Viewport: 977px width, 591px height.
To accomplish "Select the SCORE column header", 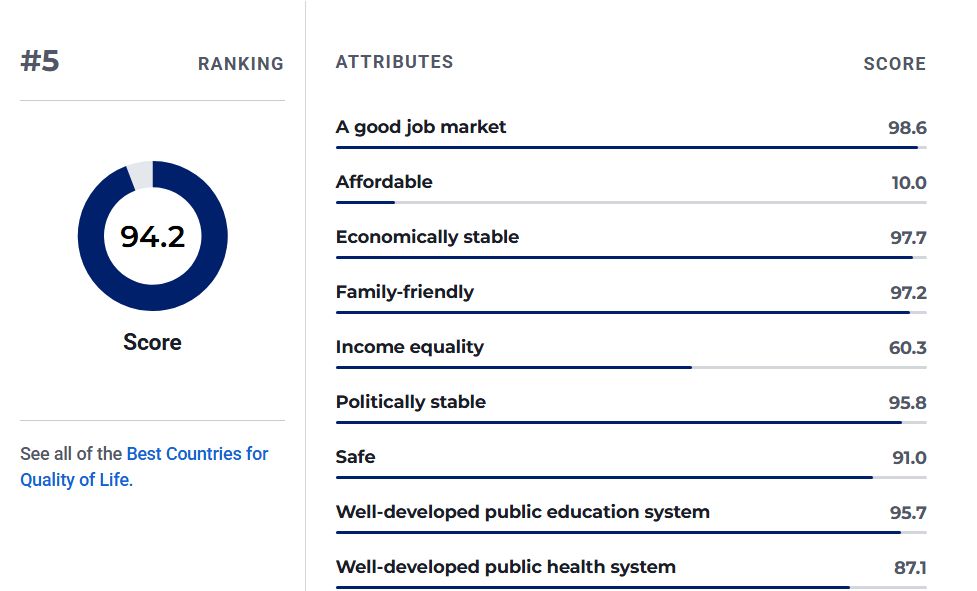I will 894,64.
